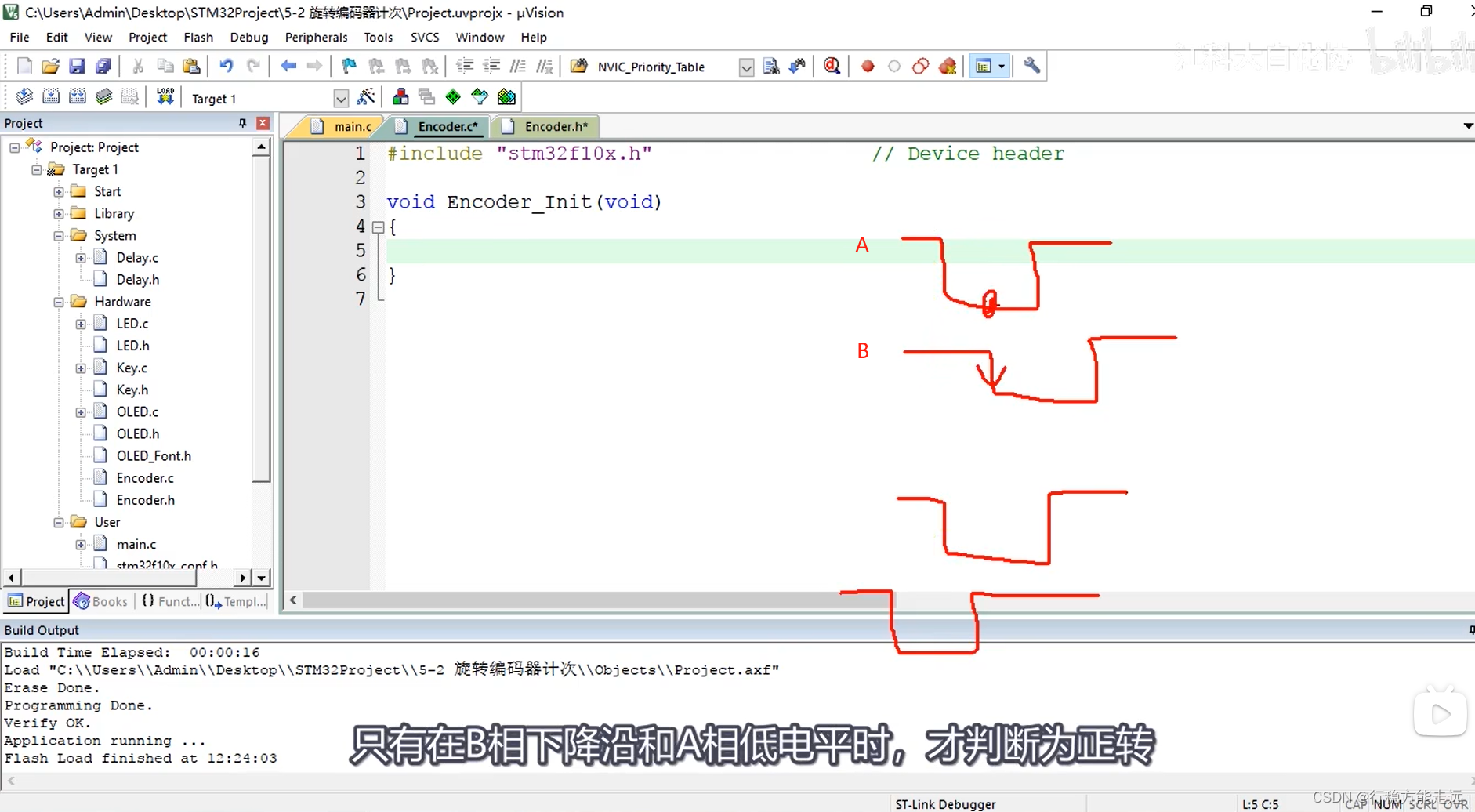Disable all breakpoints icon
This screenshot has height=812, width=1475.
pyautogui.click(x=921, y=66)
